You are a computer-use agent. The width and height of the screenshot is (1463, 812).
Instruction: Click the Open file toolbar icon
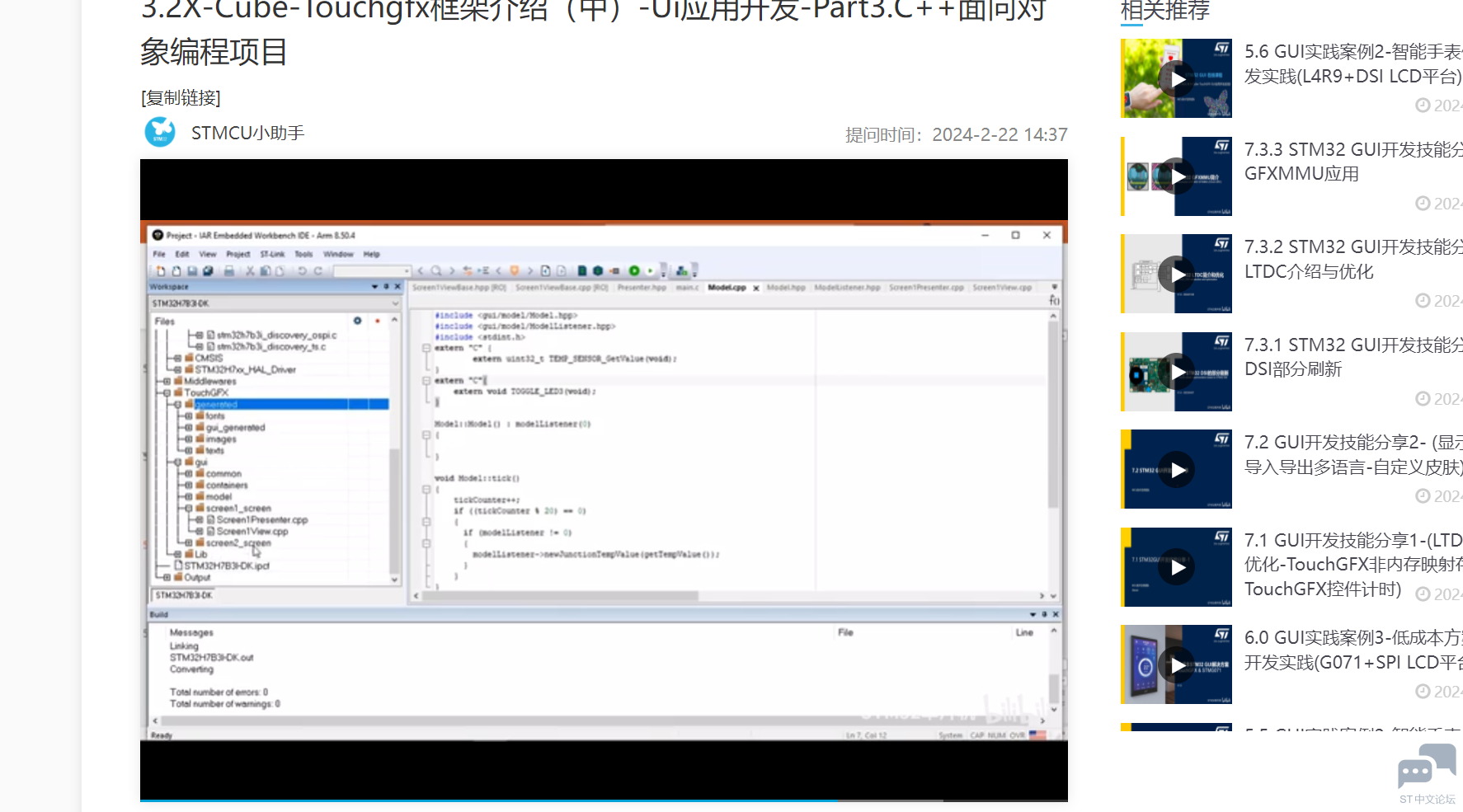click(176, 270)
